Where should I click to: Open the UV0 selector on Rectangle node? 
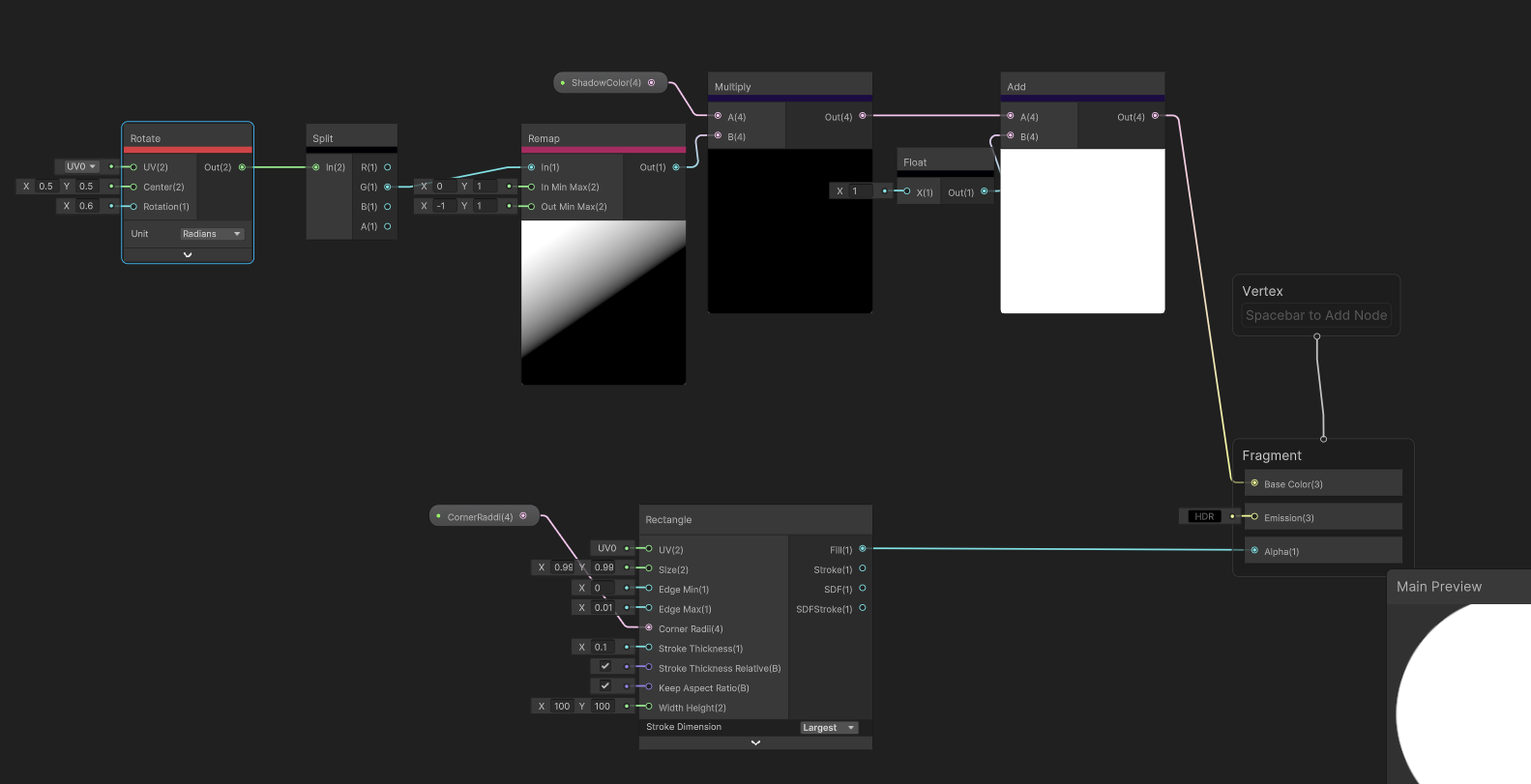[x=607, y=548]
